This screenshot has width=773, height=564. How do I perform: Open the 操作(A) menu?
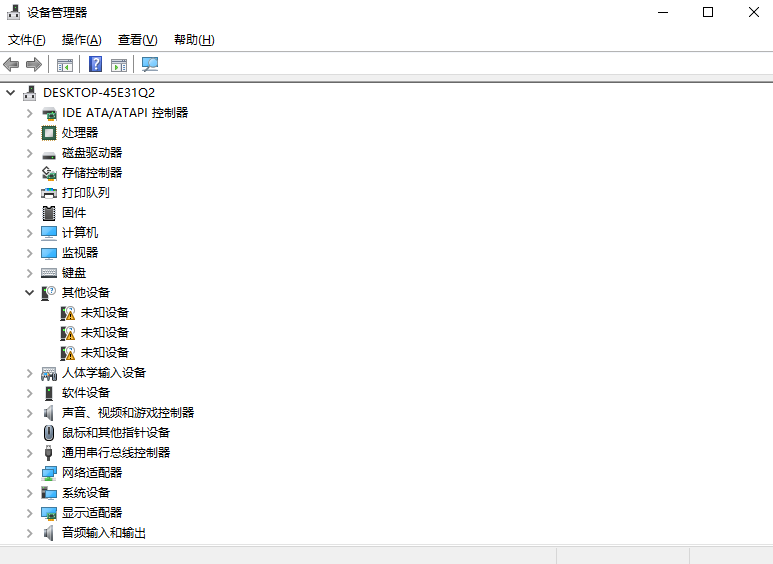point(81,40)
